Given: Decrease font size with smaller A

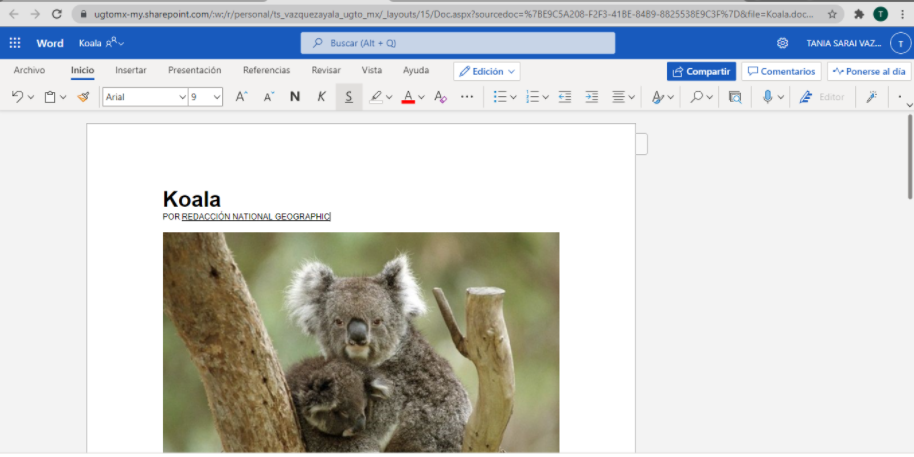Looking at the screenshot, I should click(x=268, y=97).
